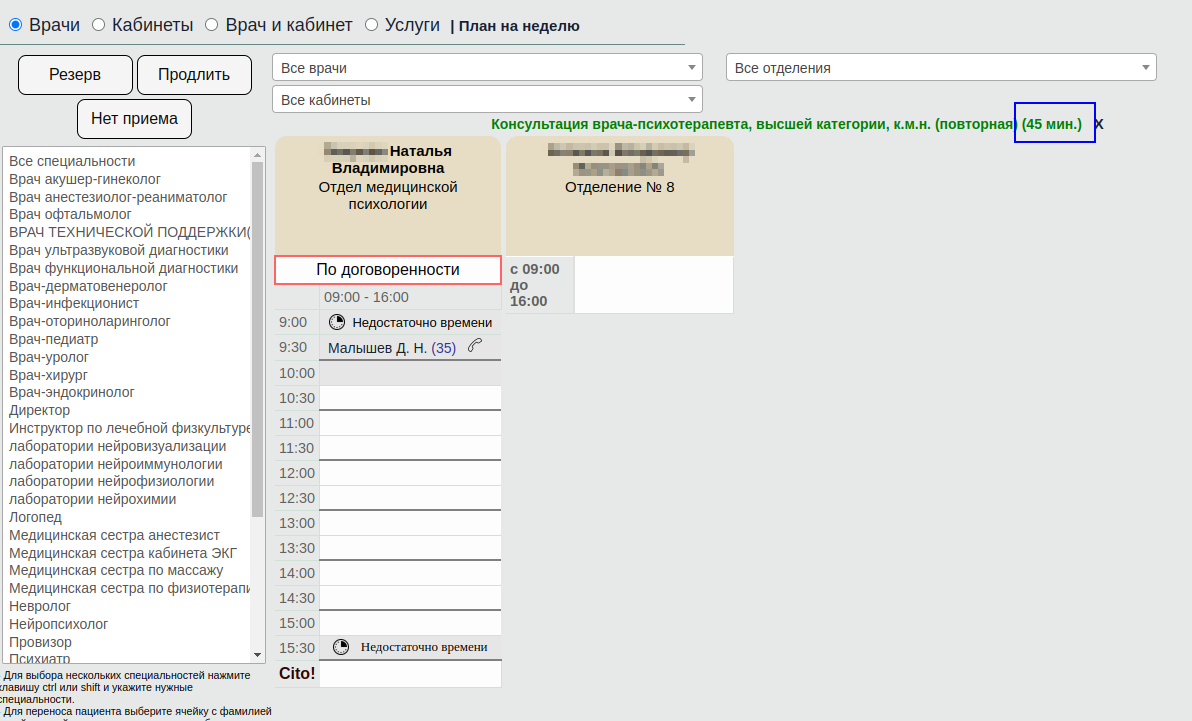Click the clock icon at 9:00 slot
Viewport: 1192px width, 721px height.
coord(337,322)
